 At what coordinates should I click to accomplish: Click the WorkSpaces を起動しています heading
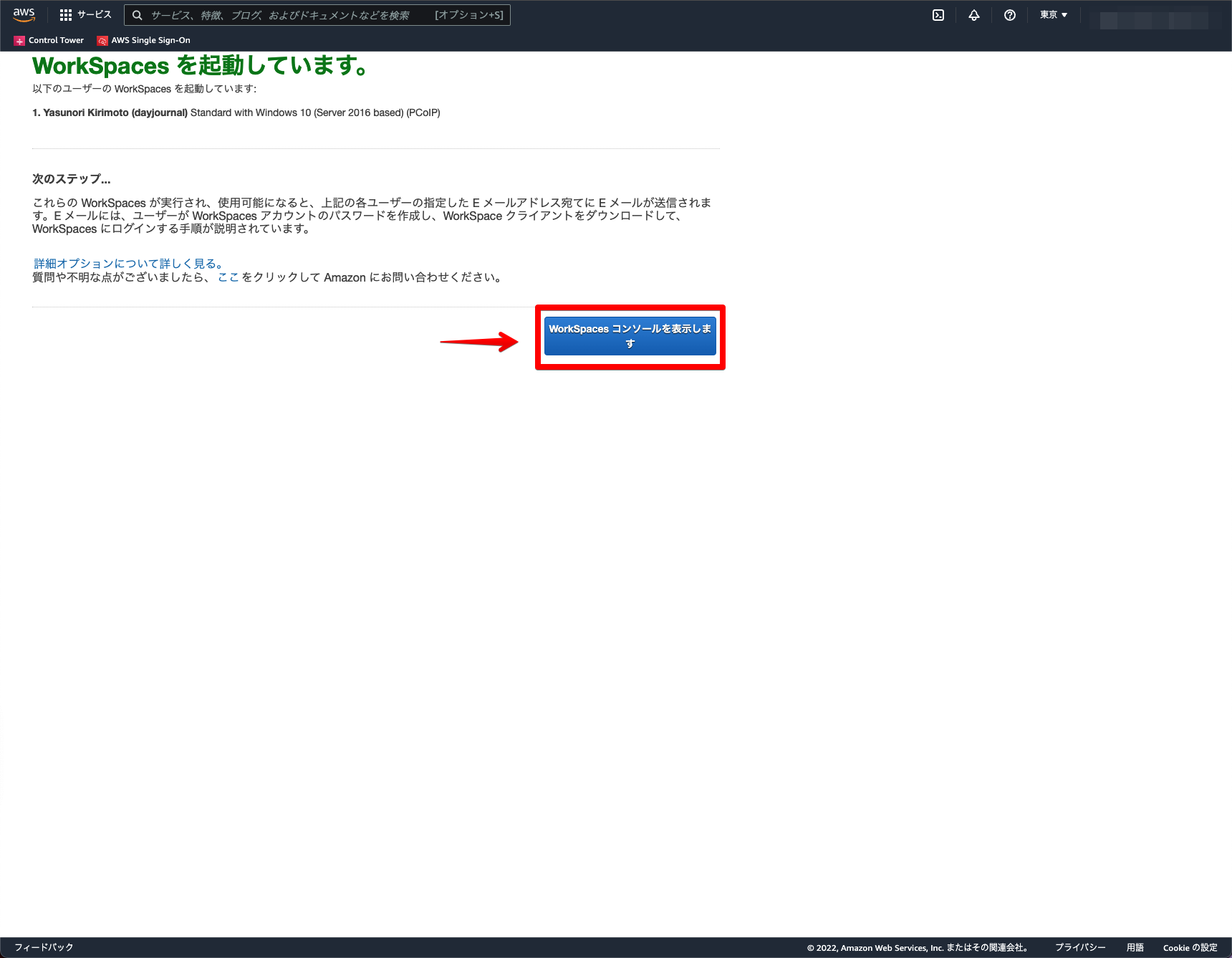200,66
